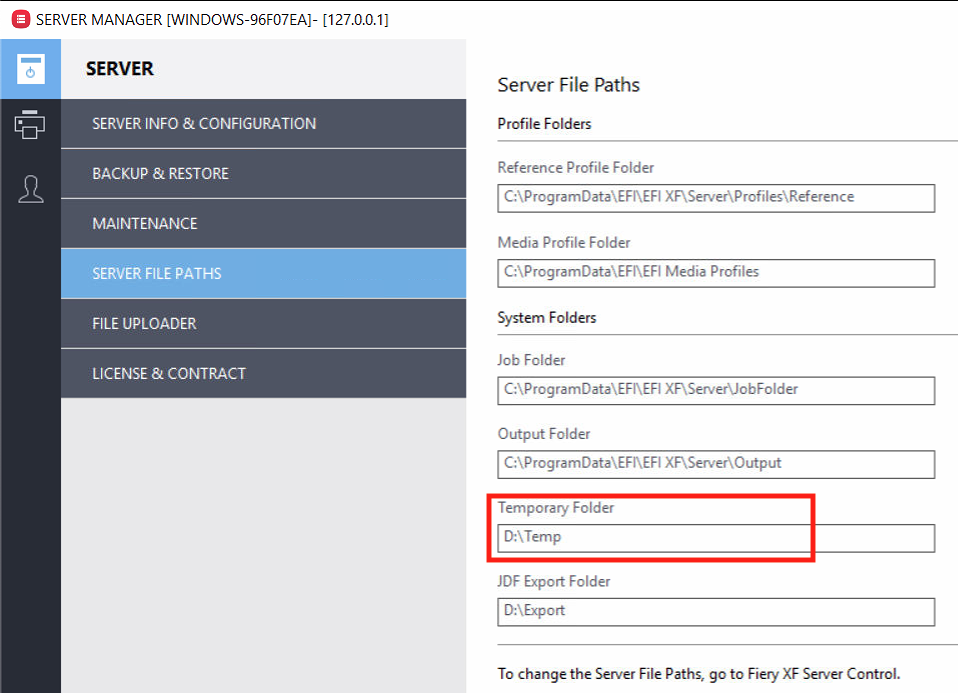Select the Printer panel icon in sidebar
The height and width of the screenshot is (693, 958).
pyautogui.click(x=31, y=124)
